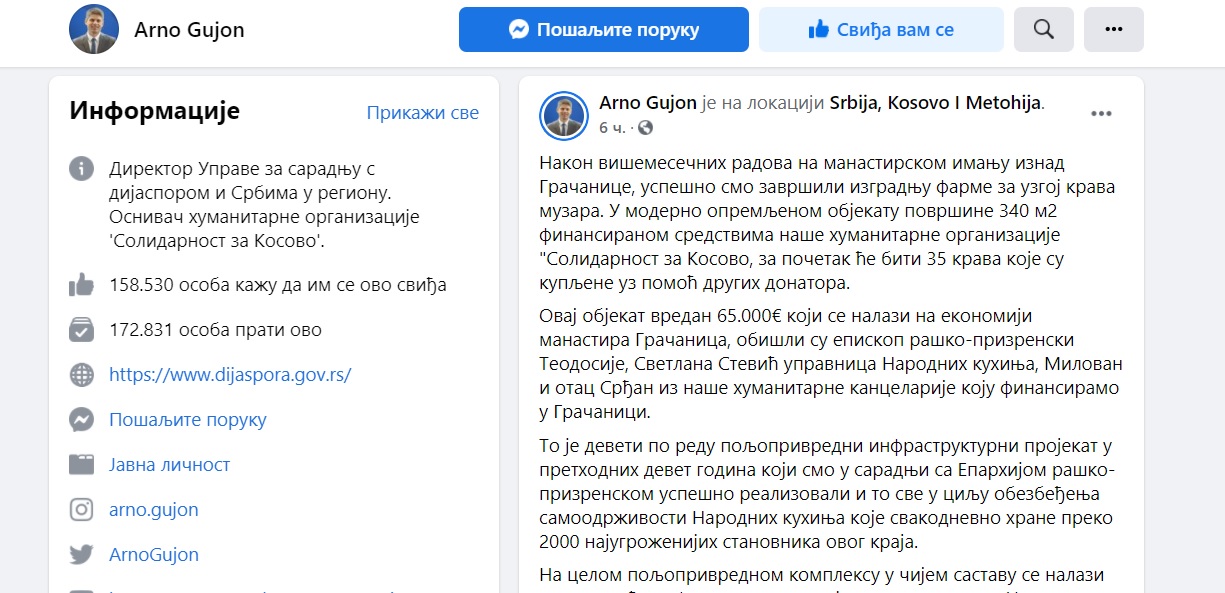Click the Messenger icon in the blue button

(x=518, y=30)
